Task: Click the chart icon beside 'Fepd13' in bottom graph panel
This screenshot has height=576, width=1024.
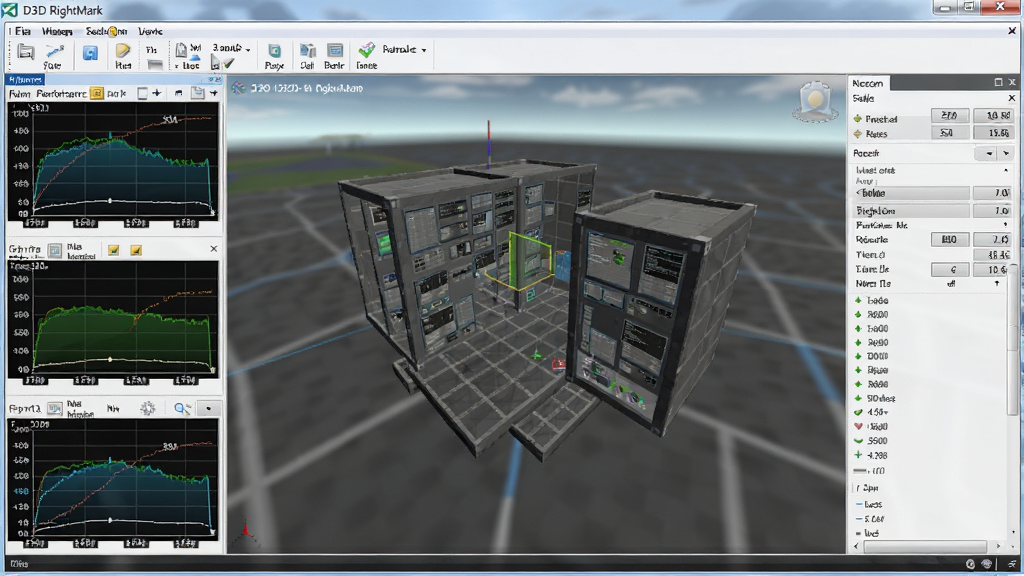Action: (55, 408)
